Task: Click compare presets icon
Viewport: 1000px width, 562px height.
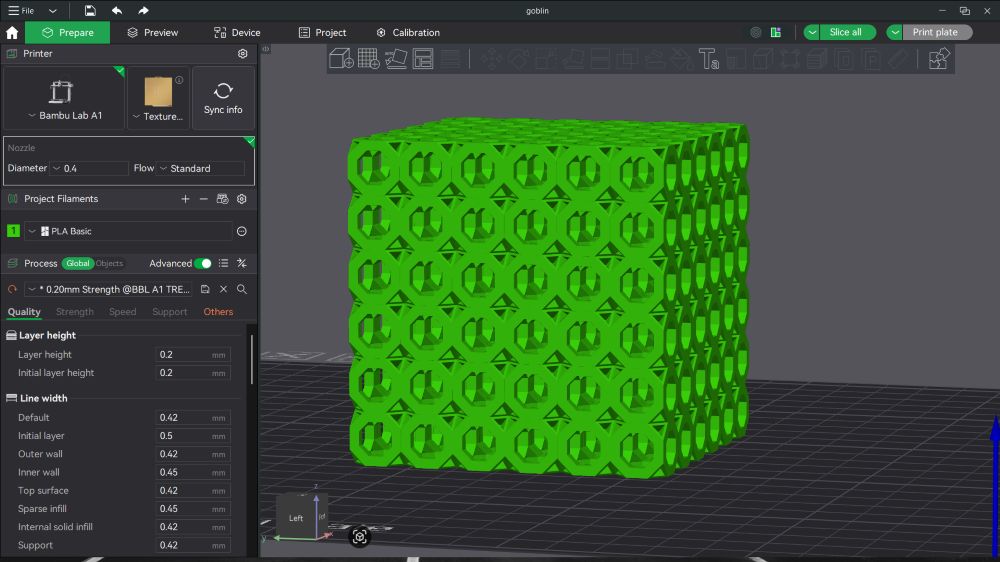Action: (x=242, y=263)
